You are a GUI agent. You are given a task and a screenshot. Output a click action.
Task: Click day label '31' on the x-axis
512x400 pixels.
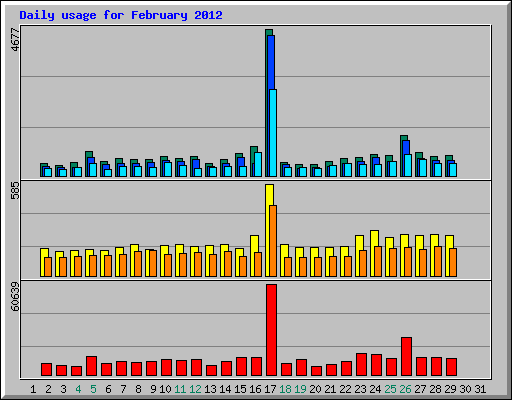[x=480, y=389]
